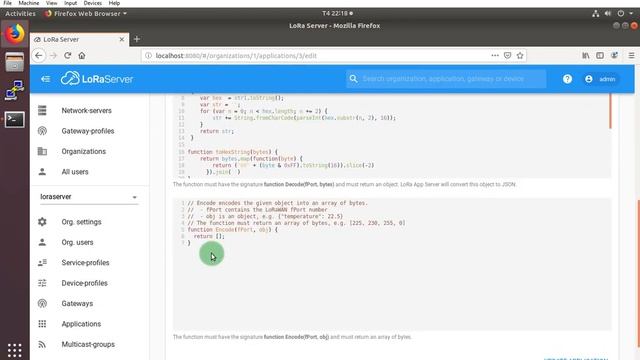Screen dimensions: 640x360
Task: Open the help question mark icon
Action: tap(567, 79)
